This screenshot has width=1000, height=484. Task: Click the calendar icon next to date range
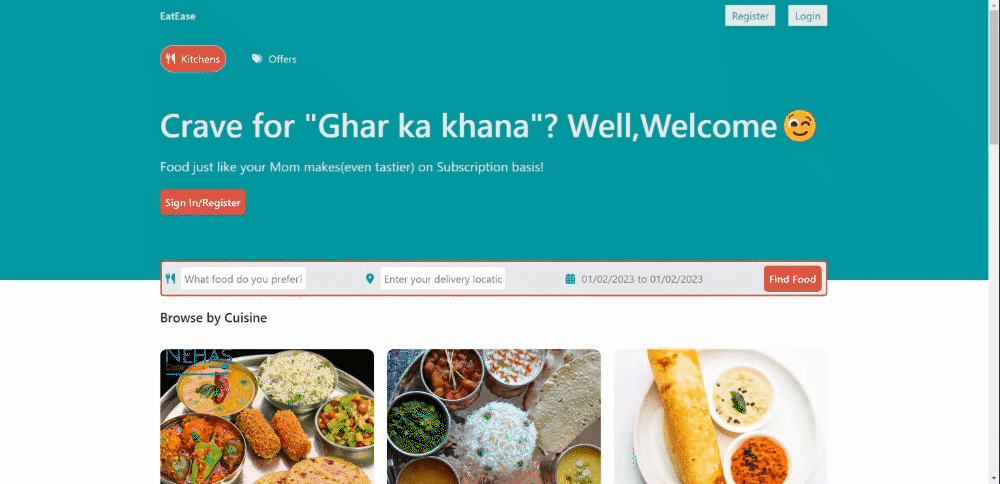click(570, 279)
